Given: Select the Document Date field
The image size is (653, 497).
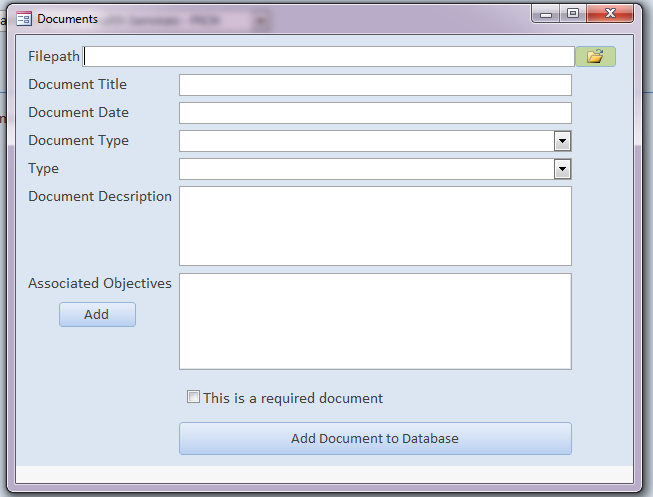Looking at the screenshot, I should pos(375,113).
